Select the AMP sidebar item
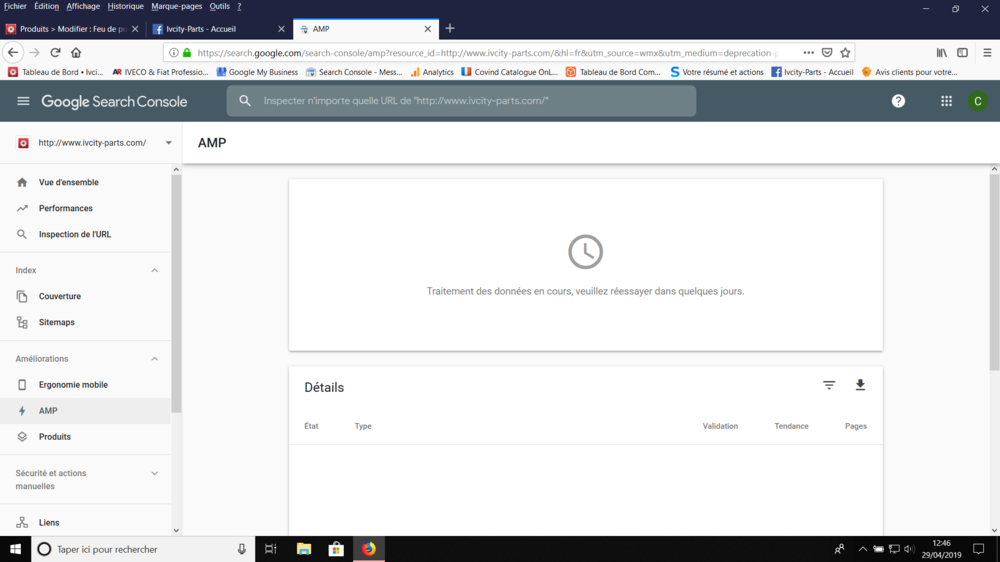The height and width of the screenshot is (562, 1000). click(x=85, y=411)
